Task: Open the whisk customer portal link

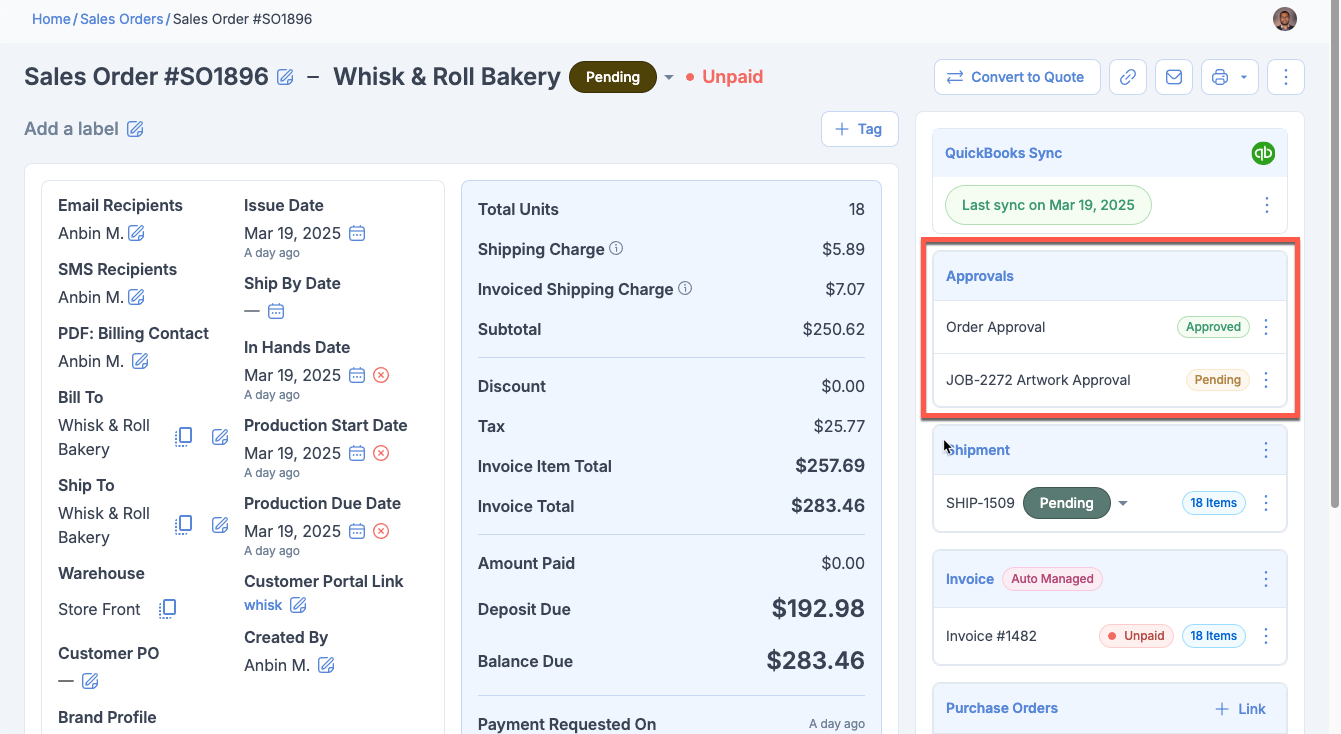Action: coord(263,605)
